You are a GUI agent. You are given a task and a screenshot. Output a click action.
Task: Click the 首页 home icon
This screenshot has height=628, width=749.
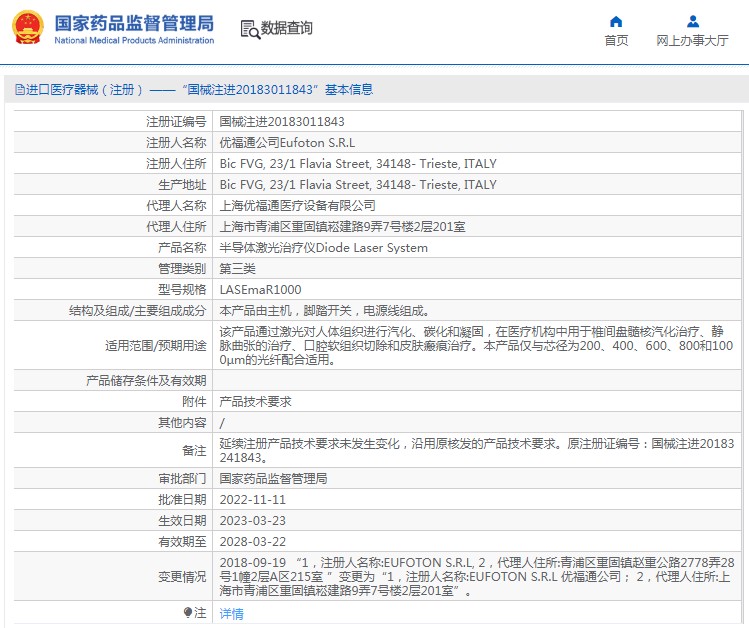tap(616, 21)
